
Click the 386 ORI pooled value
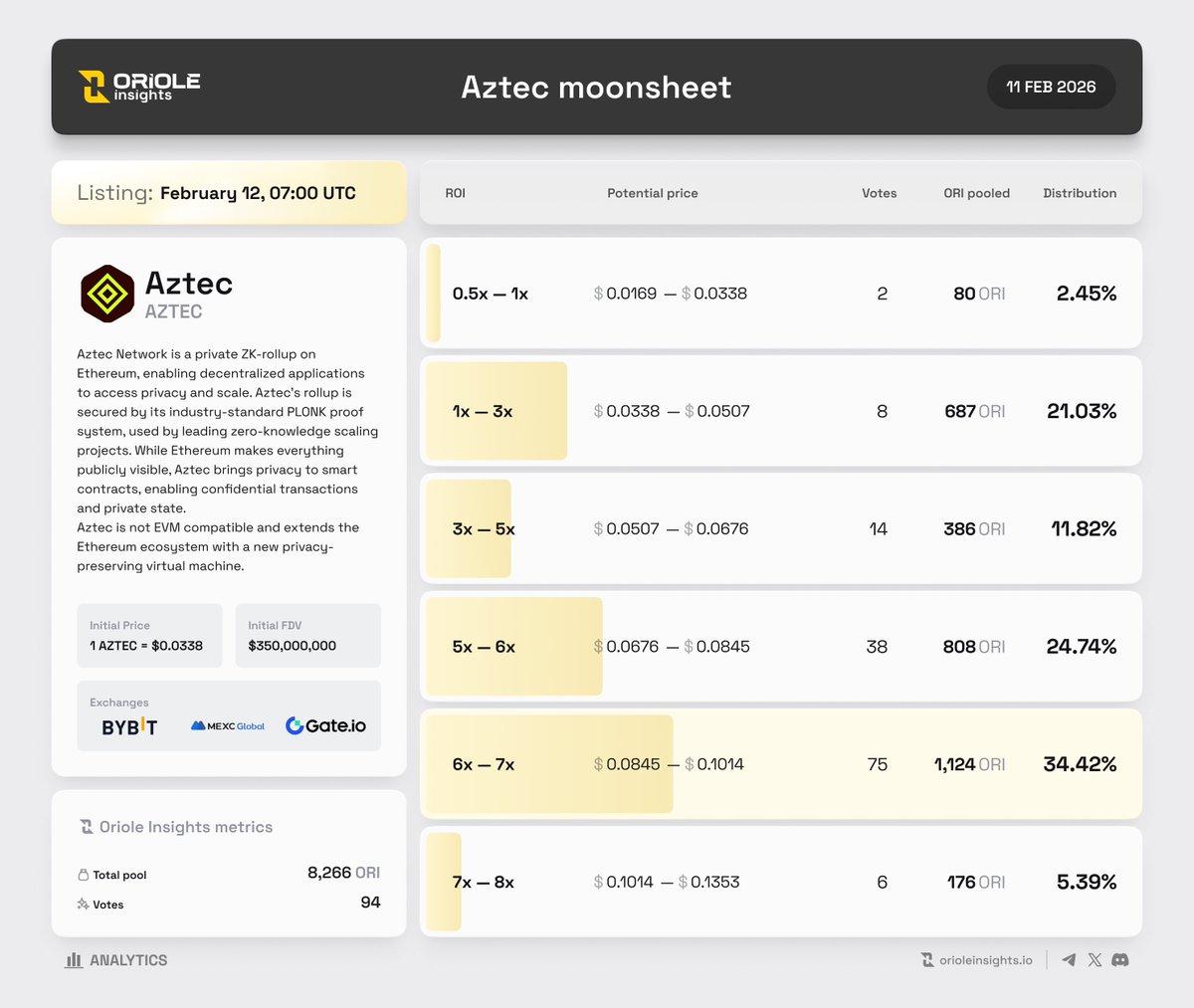(x=974, y=528)
